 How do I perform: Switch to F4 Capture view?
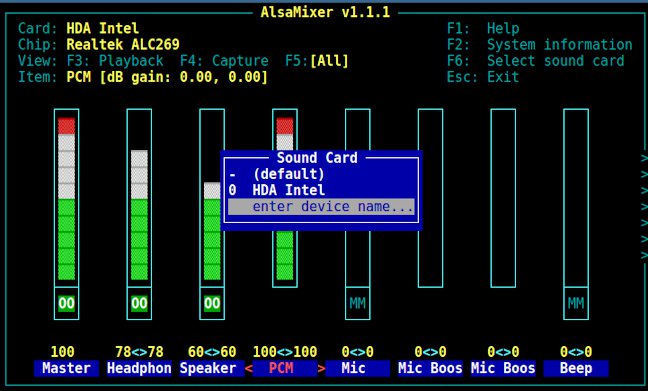click(224, 61)
